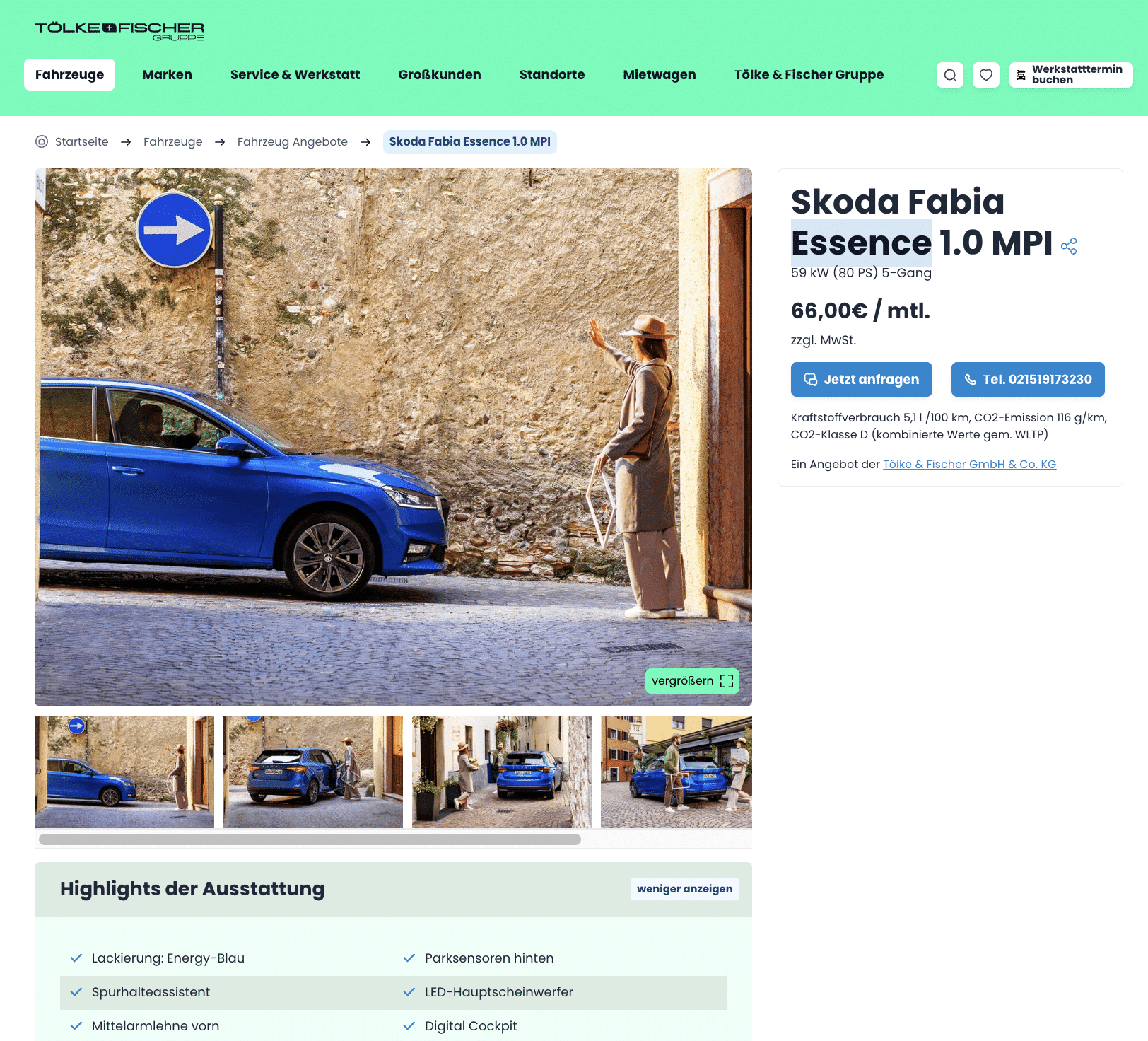This screenshot has width=1148, height=1041.
Task: Select second thumbnail showing car rear side
Action: (313, 772)
